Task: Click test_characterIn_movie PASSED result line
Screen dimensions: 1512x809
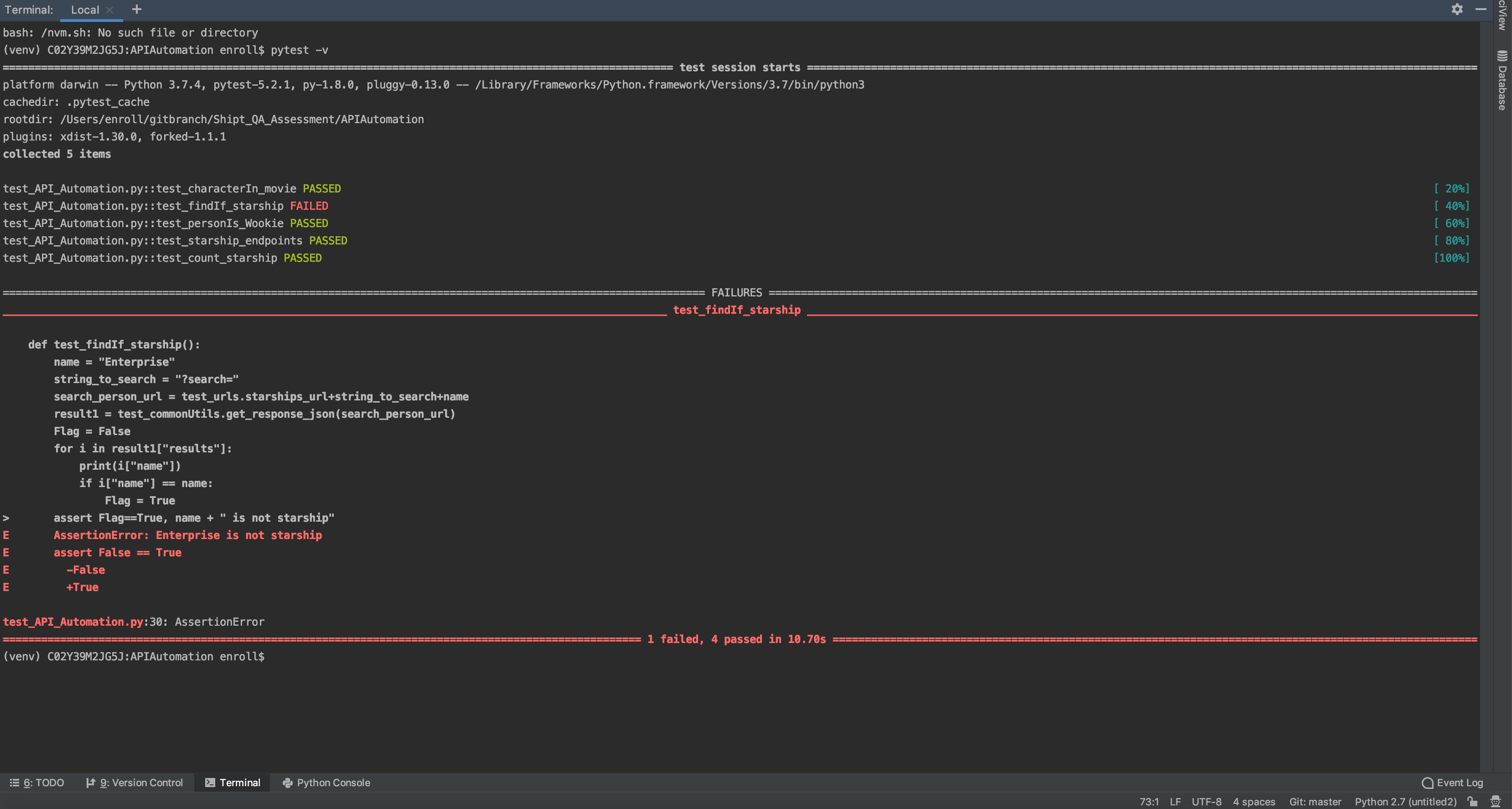Action: point(171,188)
